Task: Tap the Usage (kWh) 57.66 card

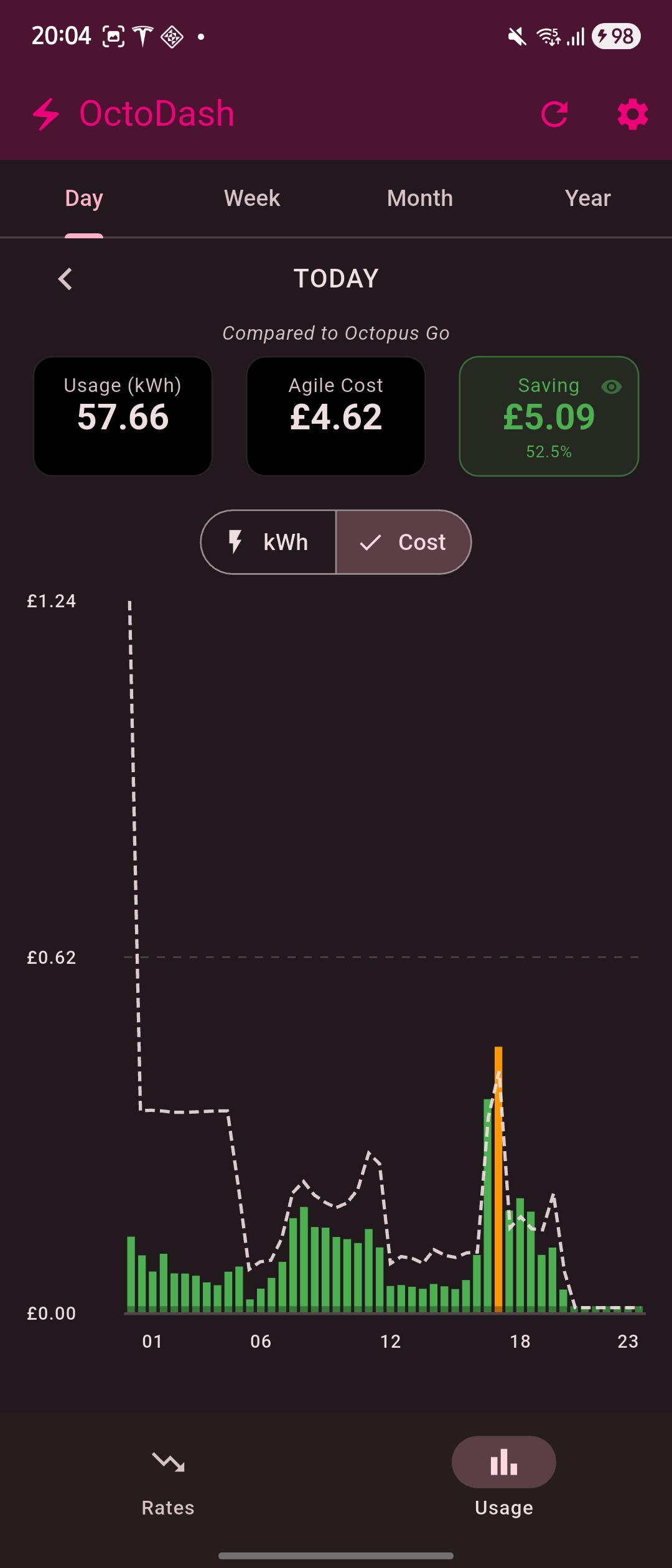Action: tap(123, 416)
